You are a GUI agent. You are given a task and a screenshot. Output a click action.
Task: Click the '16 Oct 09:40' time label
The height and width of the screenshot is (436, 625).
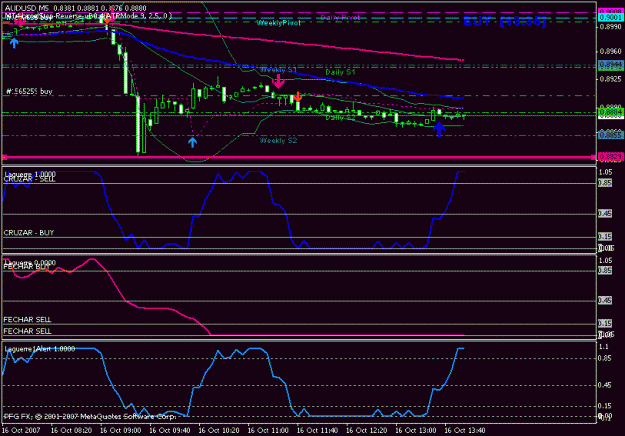[170, 430]
